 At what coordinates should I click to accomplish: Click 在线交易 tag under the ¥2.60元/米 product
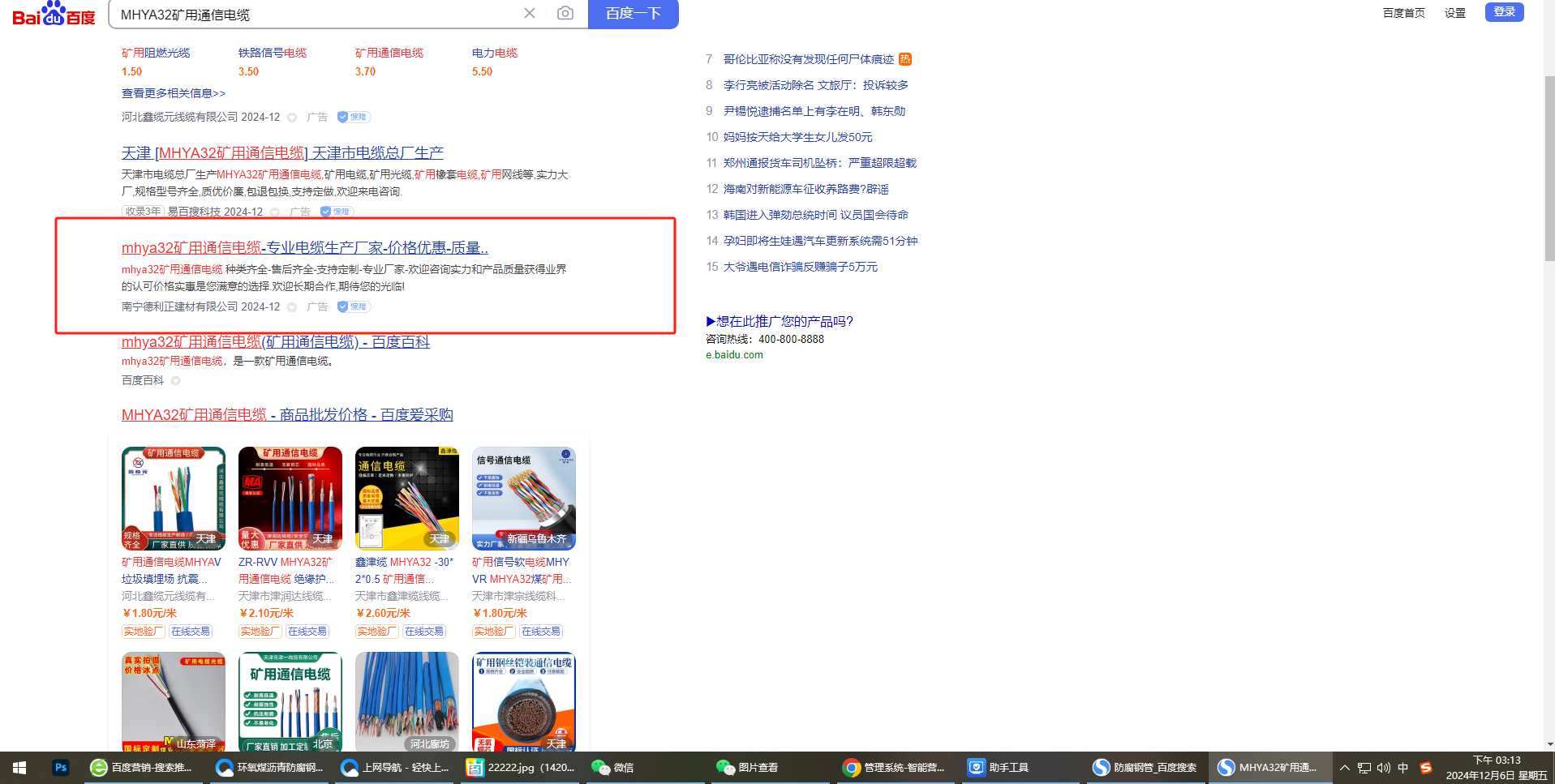click(x=424, y=632)
